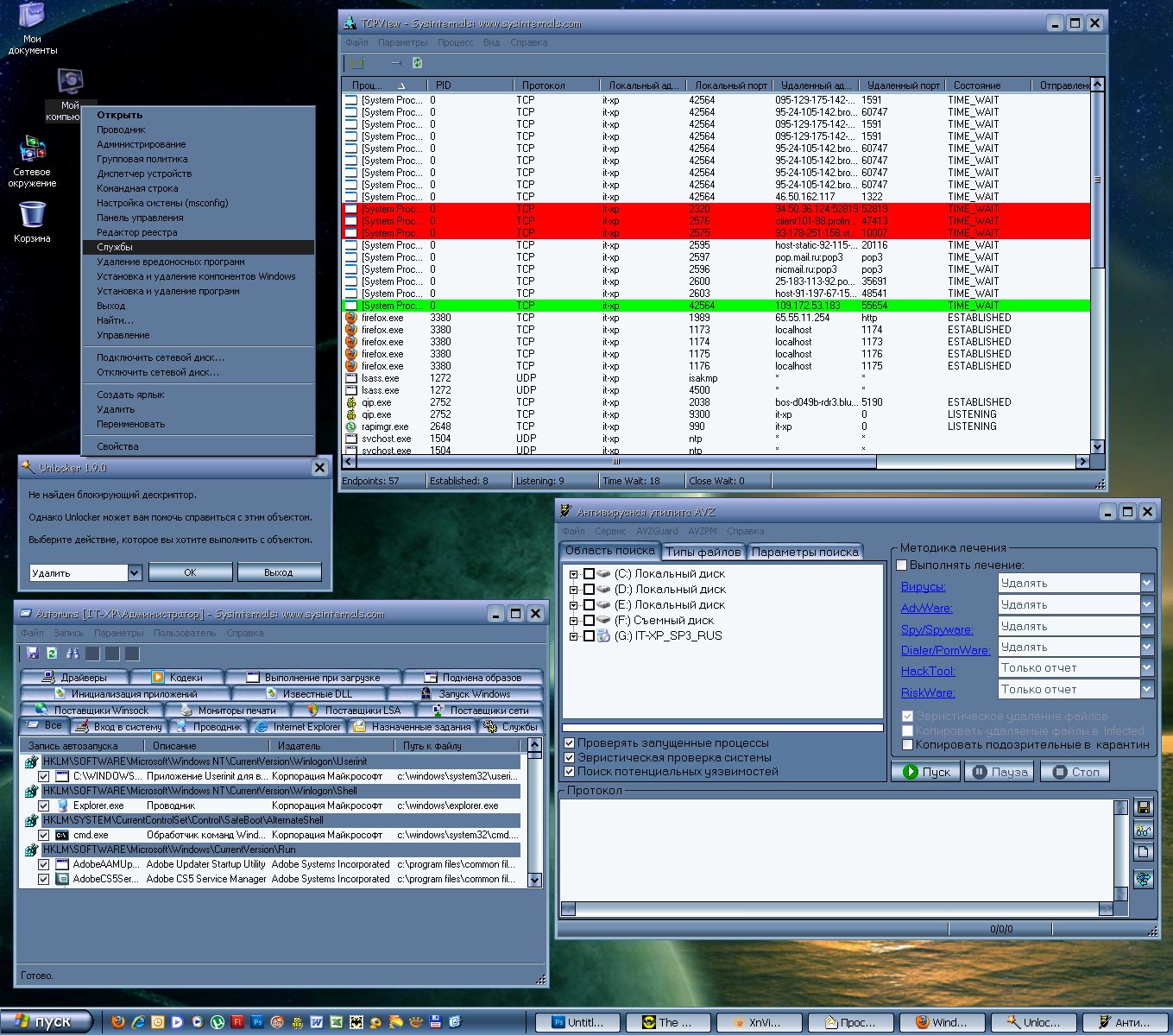
Task: Click Вирусы link in AVZ
Action: 924,586
